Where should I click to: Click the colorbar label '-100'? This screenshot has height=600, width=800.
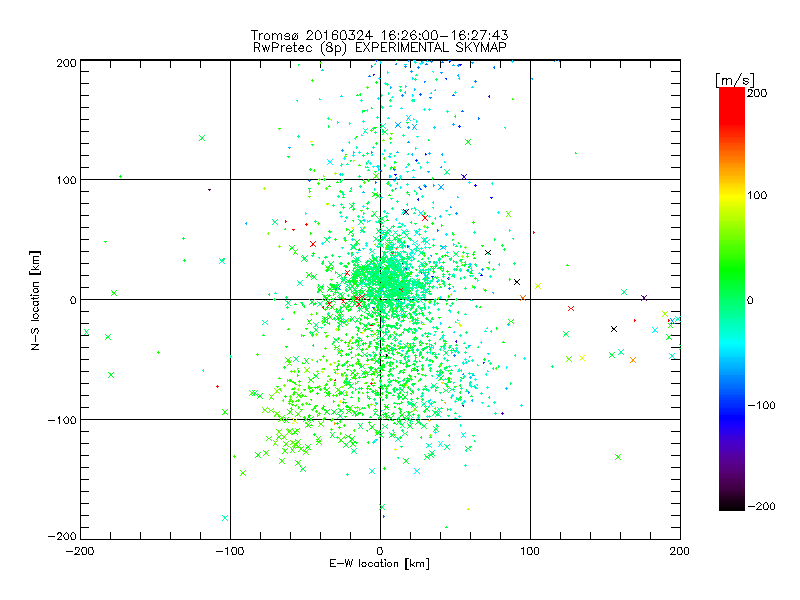tap(762, 405)
